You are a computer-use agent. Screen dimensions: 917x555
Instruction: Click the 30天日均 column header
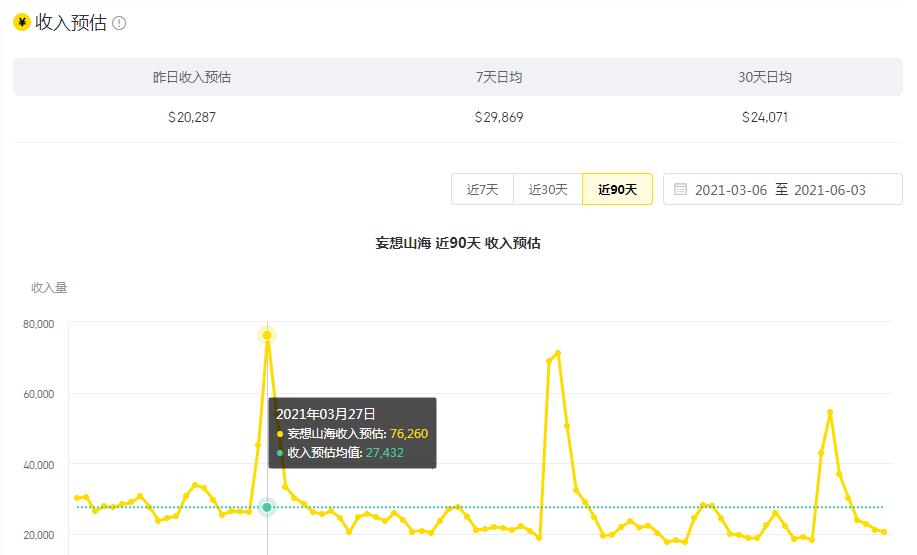765,77
